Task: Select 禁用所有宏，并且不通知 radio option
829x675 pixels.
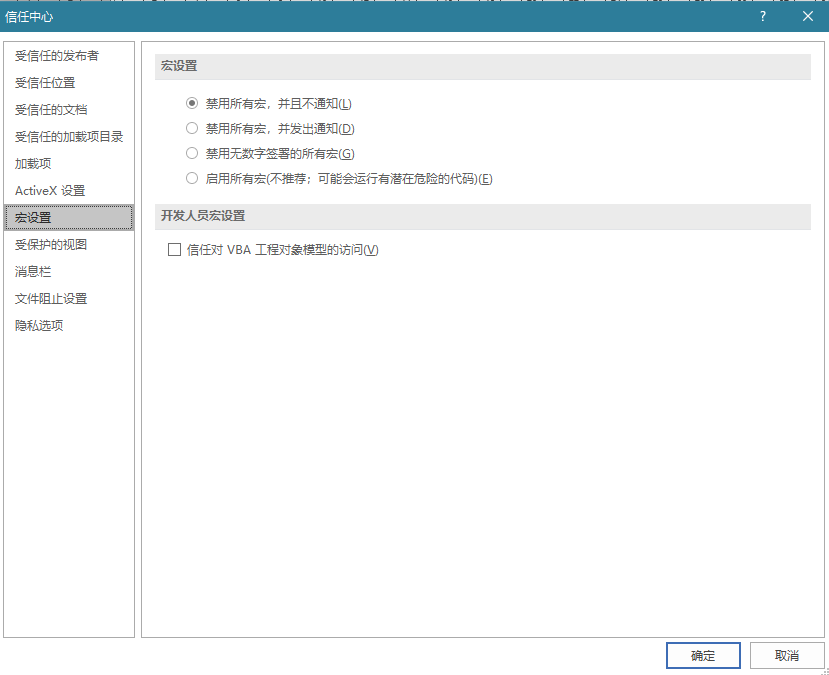Action: (192, 104)
